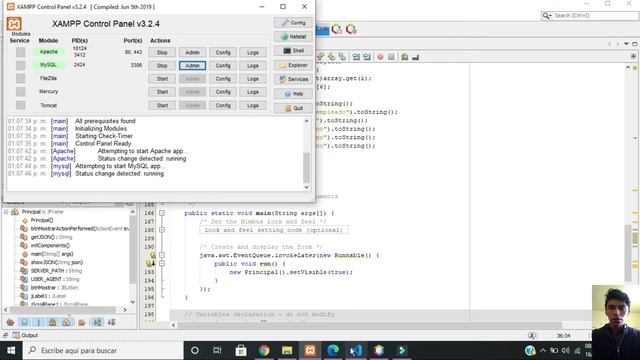
Task: Click first NetBeans profile icon in toolbar
Action: click(x=337, y=29)
